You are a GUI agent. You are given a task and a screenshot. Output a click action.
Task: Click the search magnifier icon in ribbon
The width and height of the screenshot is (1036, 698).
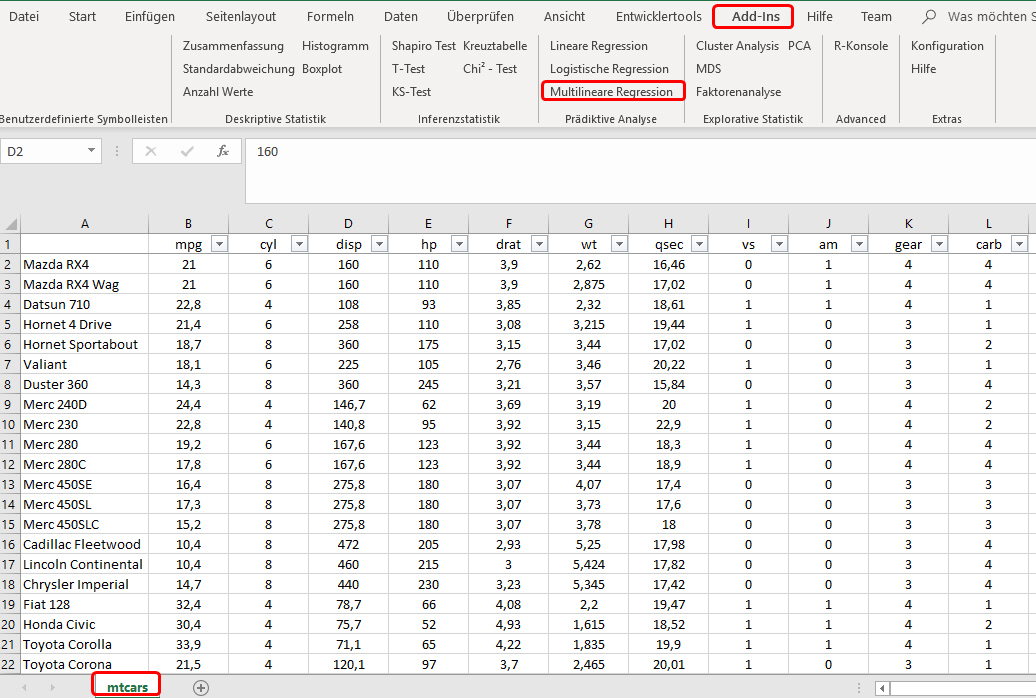pos(930,17)
